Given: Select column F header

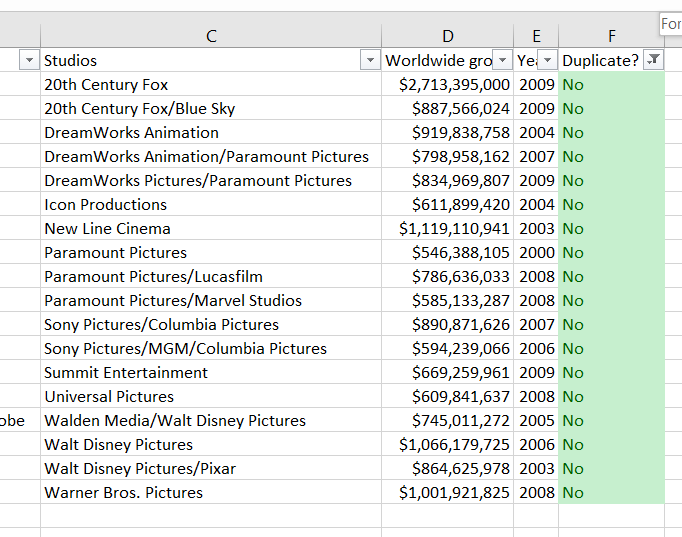Looking at the screenshot, I should (x=612, y=36).
